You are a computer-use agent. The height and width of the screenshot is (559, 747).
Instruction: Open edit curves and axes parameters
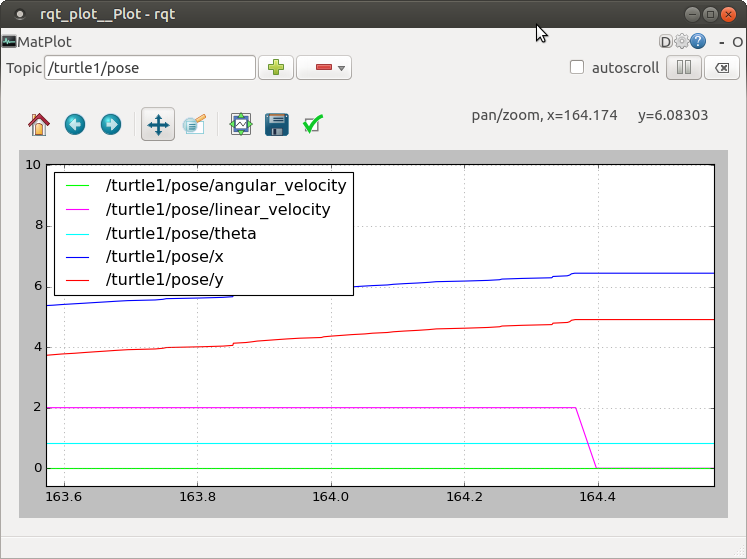tap(313, 125)
